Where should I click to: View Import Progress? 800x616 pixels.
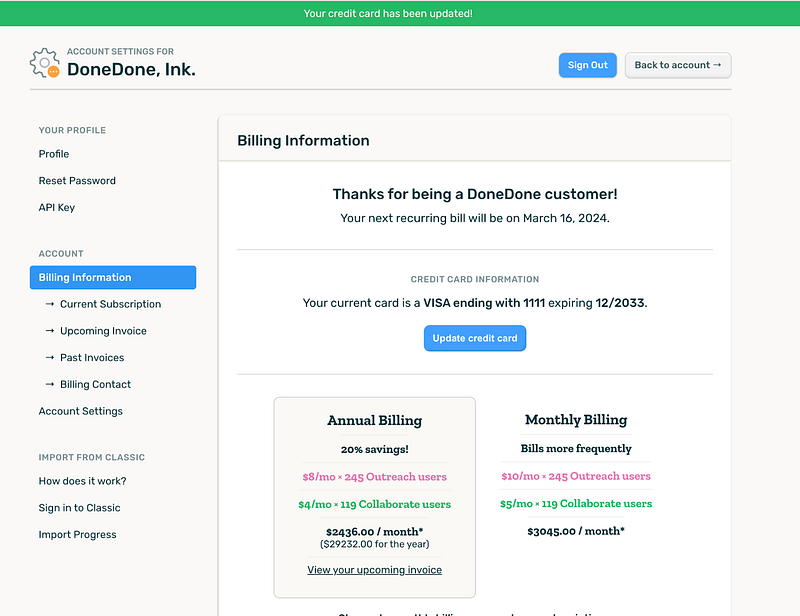tap(78, 535)
